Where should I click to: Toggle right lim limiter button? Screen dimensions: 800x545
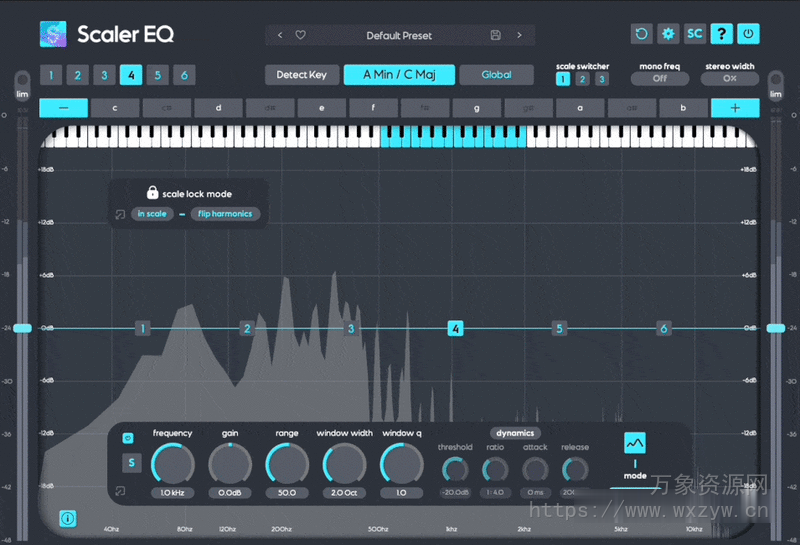[x=776, y=85]
